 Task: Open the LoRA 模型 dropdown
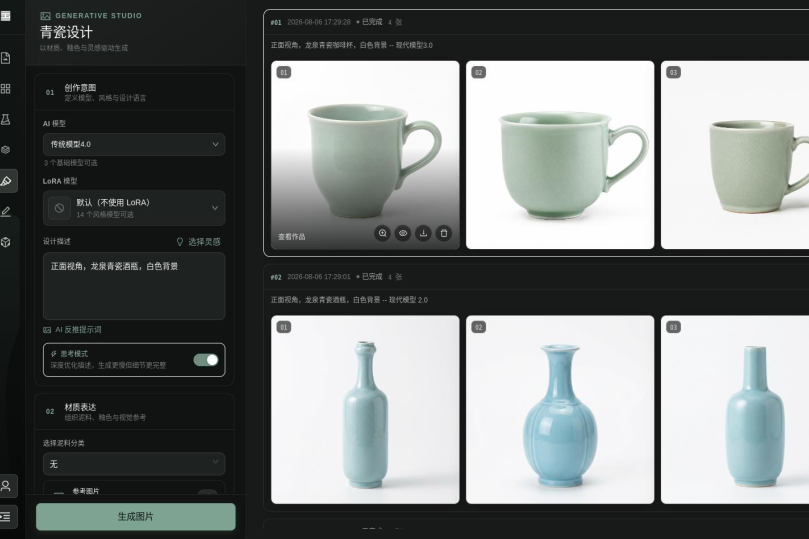[134, 208]
